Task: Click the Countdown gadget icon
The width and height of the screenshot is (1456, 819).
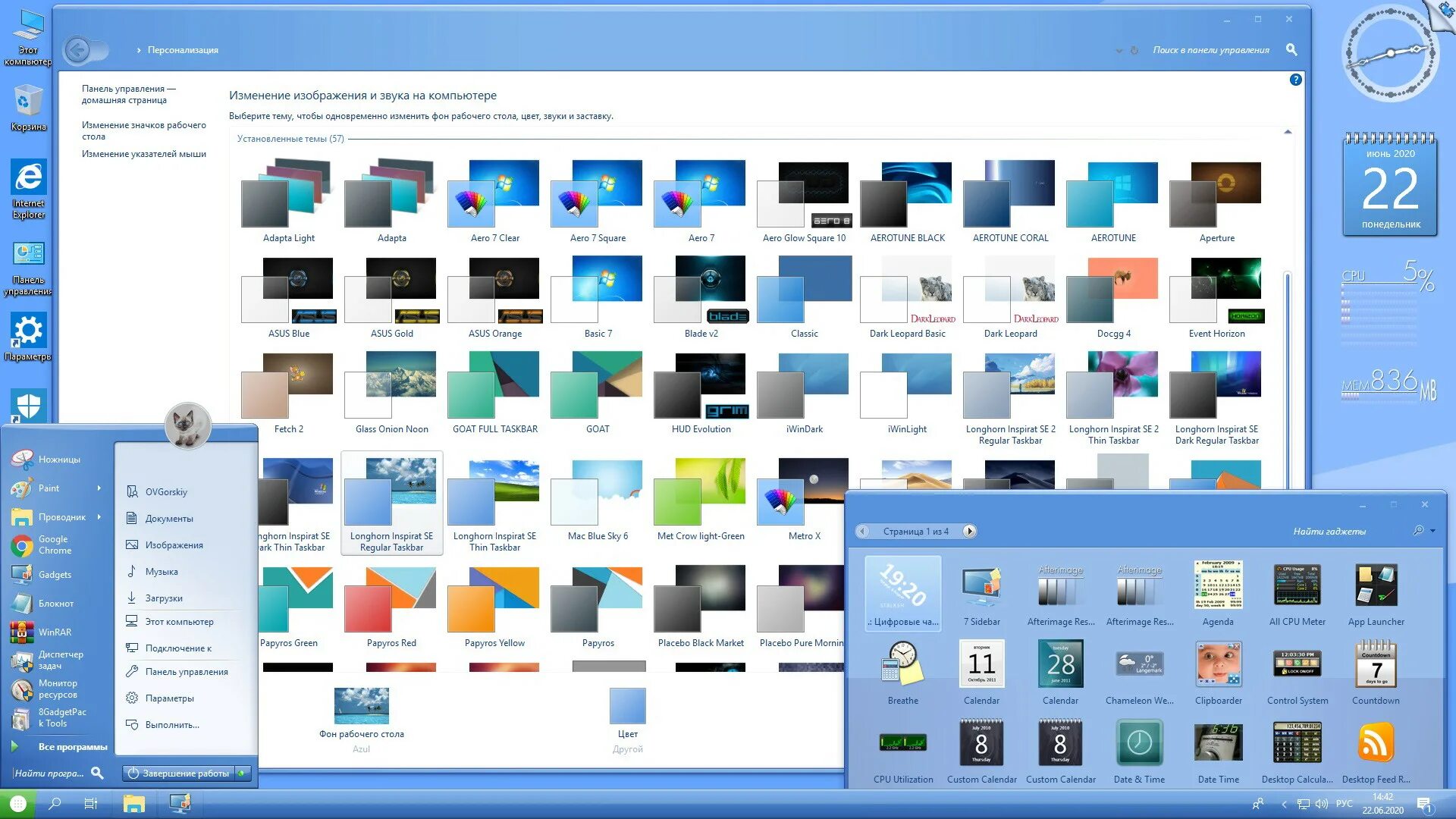Action: pos(1375,664)
